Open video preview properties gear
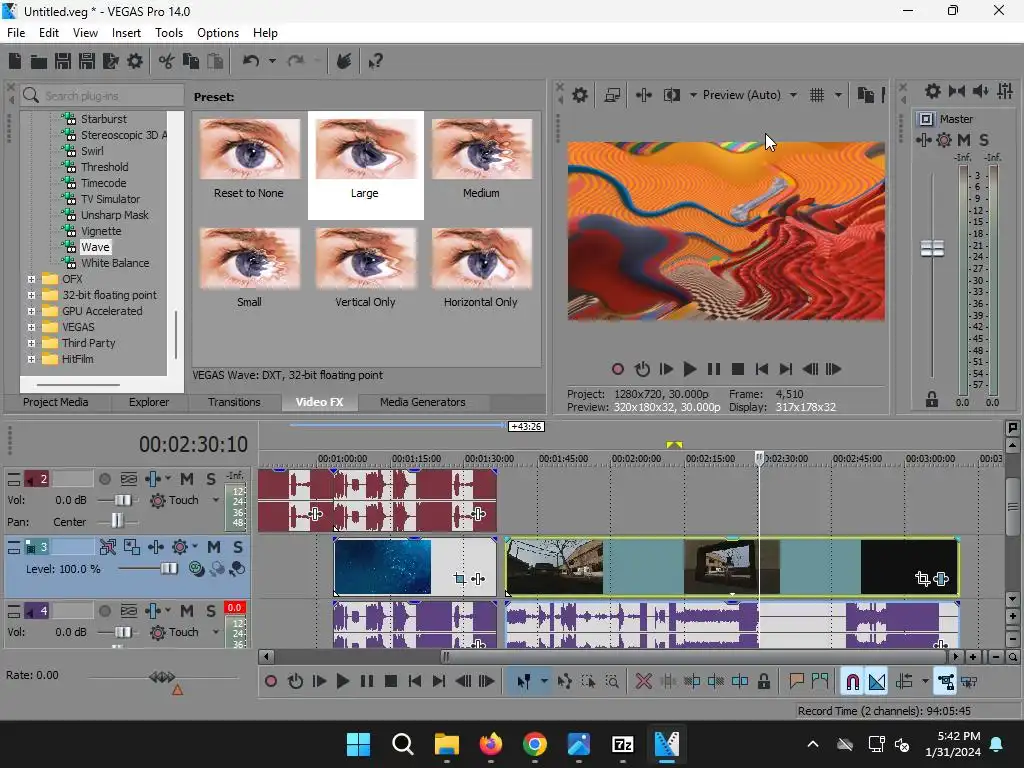 point(580,95)
